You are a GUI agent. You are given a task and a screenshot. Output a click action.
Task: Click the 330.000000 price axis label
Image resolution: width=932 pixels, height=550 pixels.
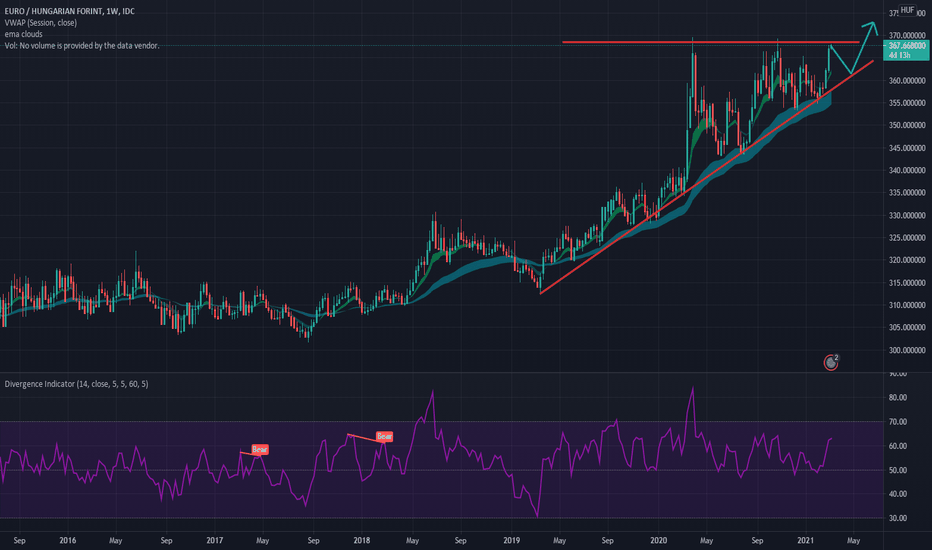(907, 215)
